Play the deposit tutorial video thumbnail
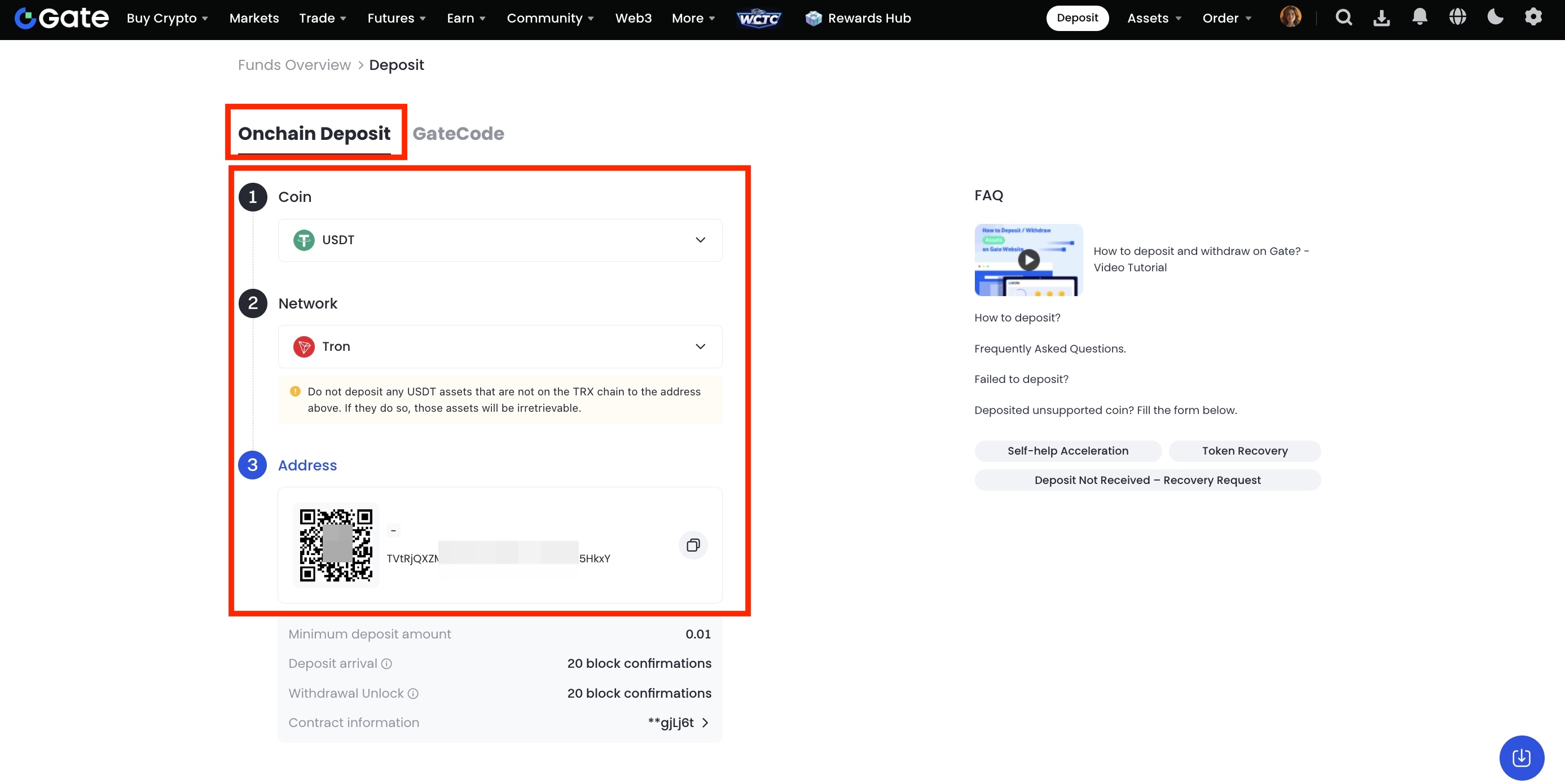Image resolution: width=1565 pixels, height=784 pixels. pos(1028,260)
